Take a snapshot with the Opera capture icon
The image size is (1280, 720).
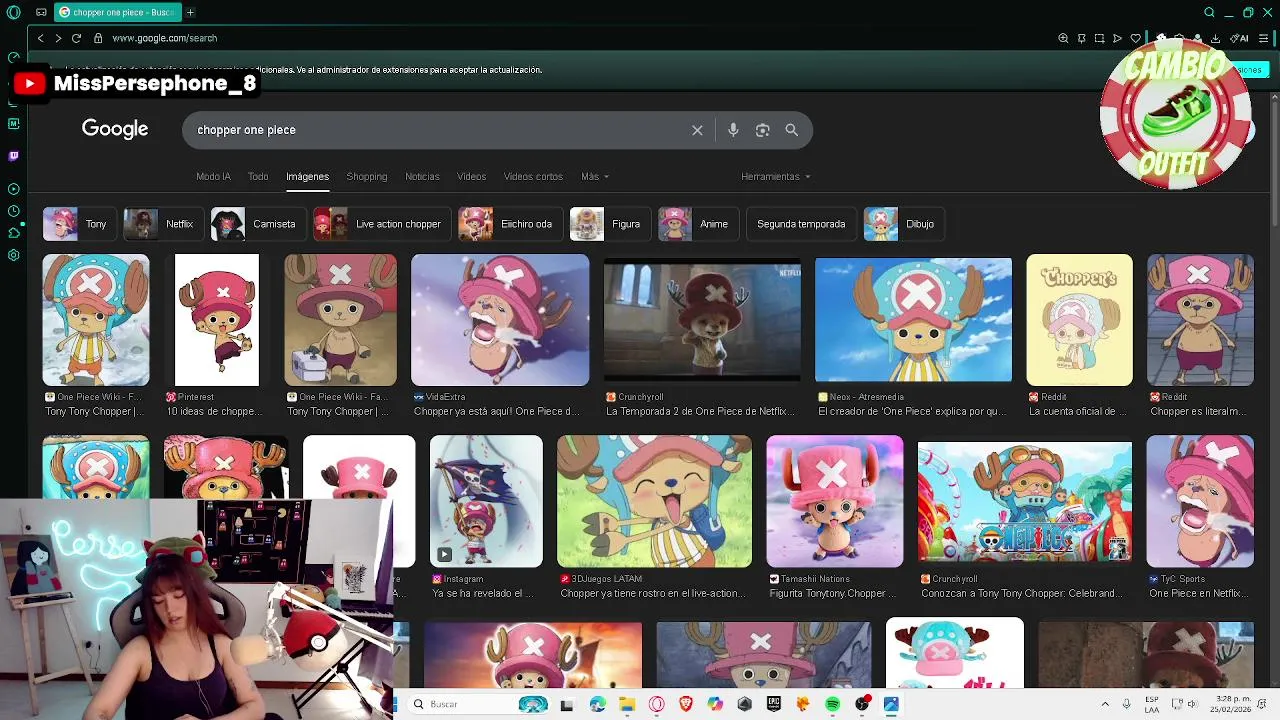click(x=1099, y=38)
